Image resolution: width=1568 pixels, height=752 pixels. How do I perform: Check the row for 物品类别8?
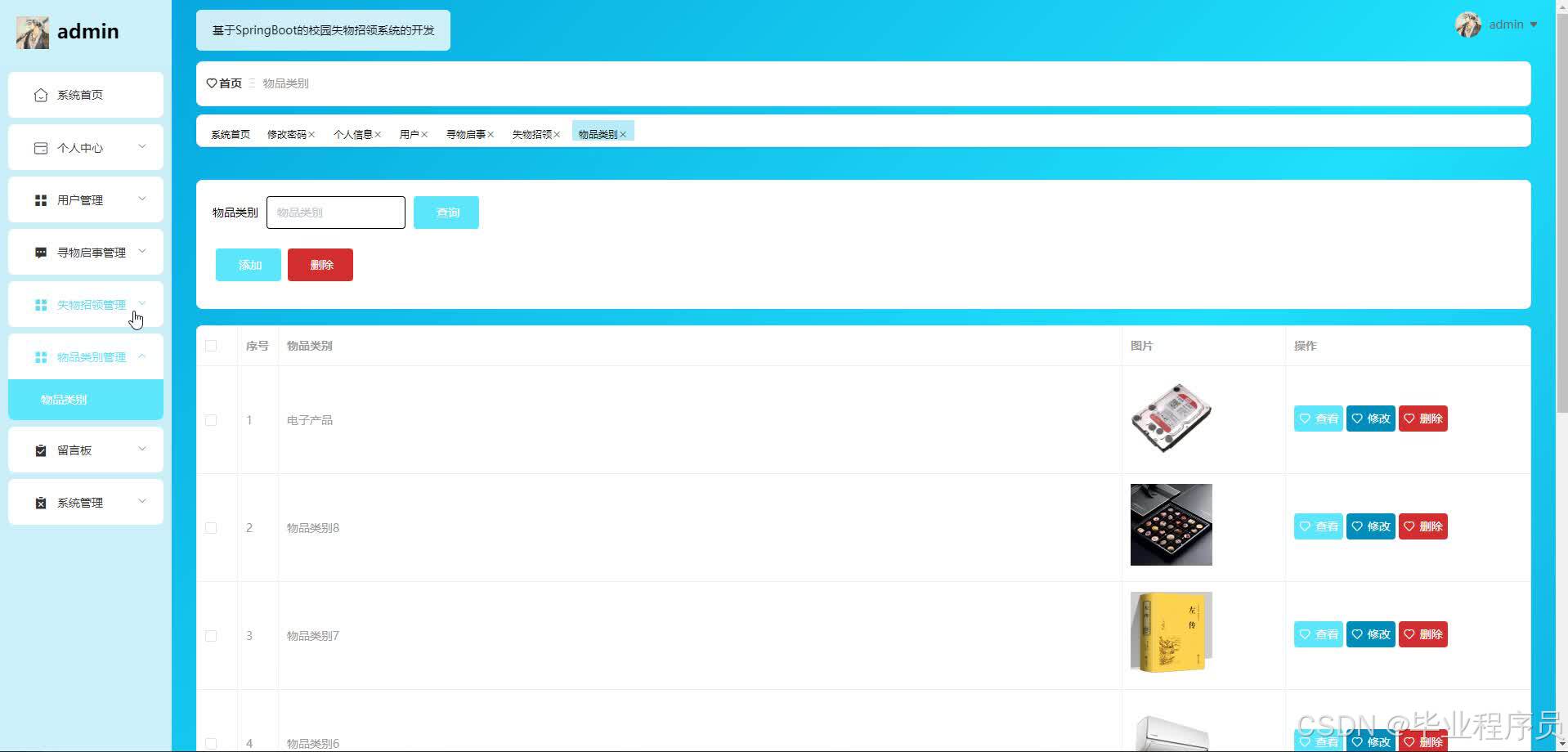[211, 528]
